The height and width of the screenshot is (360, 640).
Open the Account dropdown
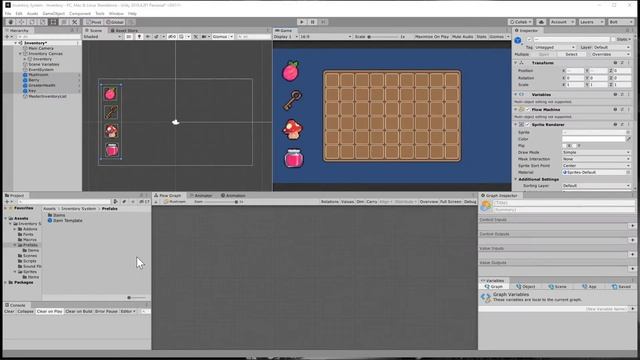[562, 22]
